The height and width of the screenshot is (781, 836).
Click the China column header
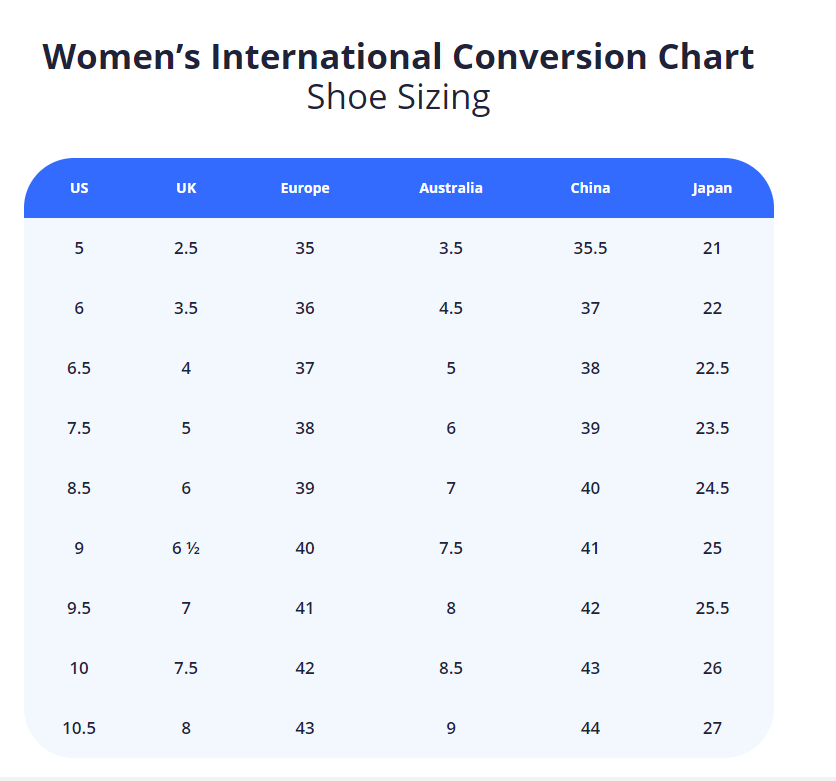coord(590,188)
